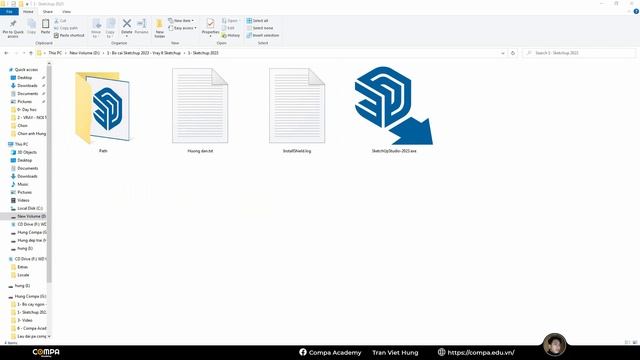
Task: Click the History ribbon command
Action: tap(231, 36)
